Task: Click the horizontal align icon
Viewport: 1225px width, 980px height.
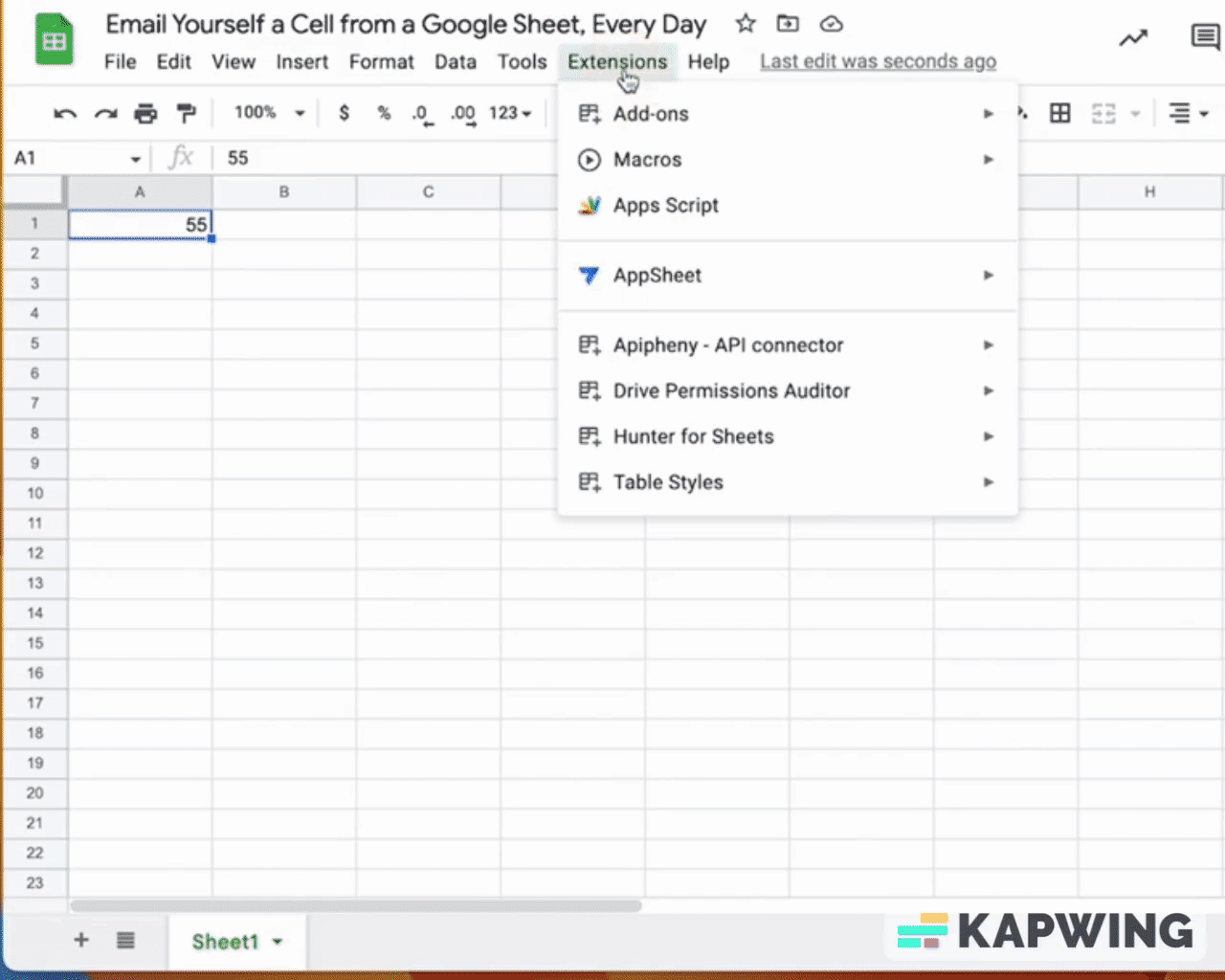Action: point(1180,113)
